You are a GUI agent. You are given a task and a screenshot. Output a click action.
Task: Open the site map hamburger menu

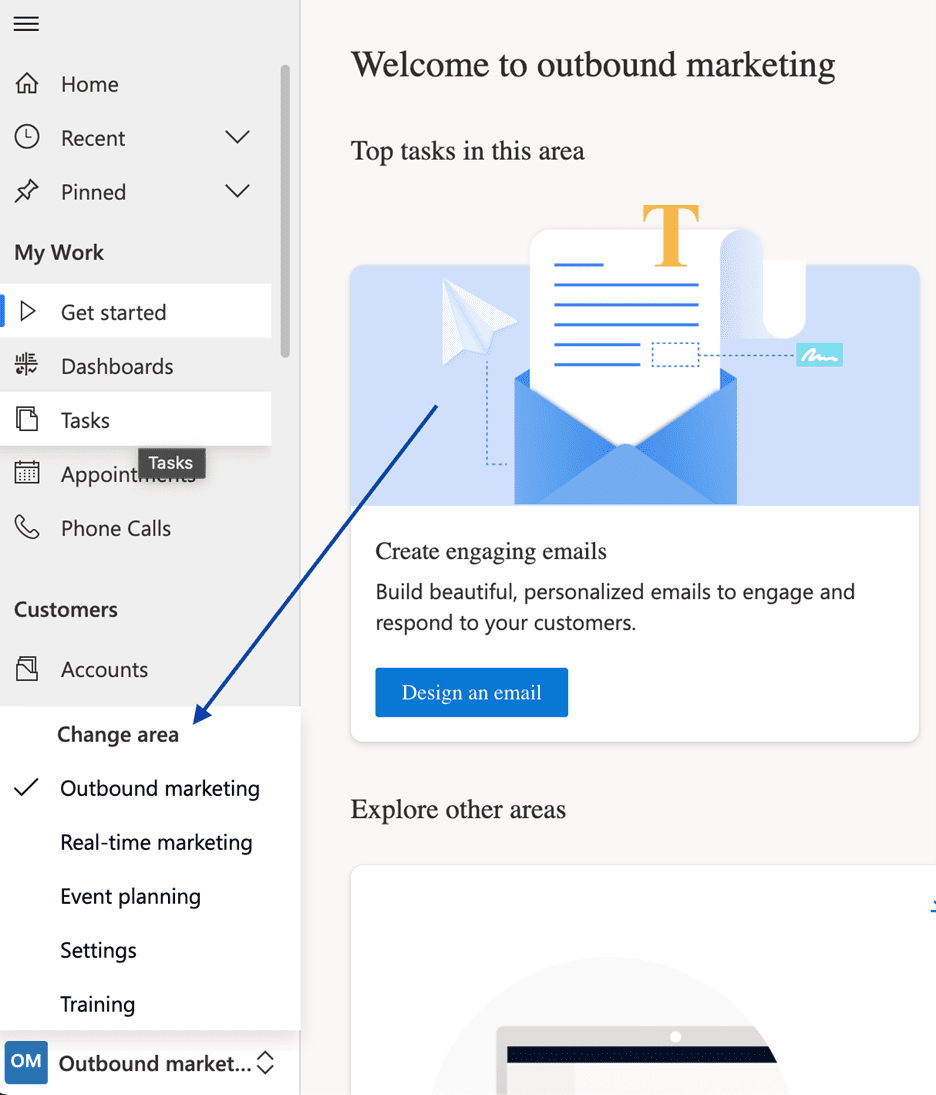[x=25, y=24]
